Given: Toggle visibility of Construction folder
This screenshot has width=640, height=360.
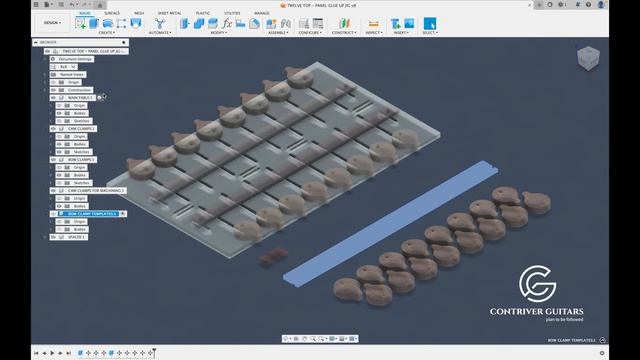Looking at the screenshot, I should pos(53,90).
